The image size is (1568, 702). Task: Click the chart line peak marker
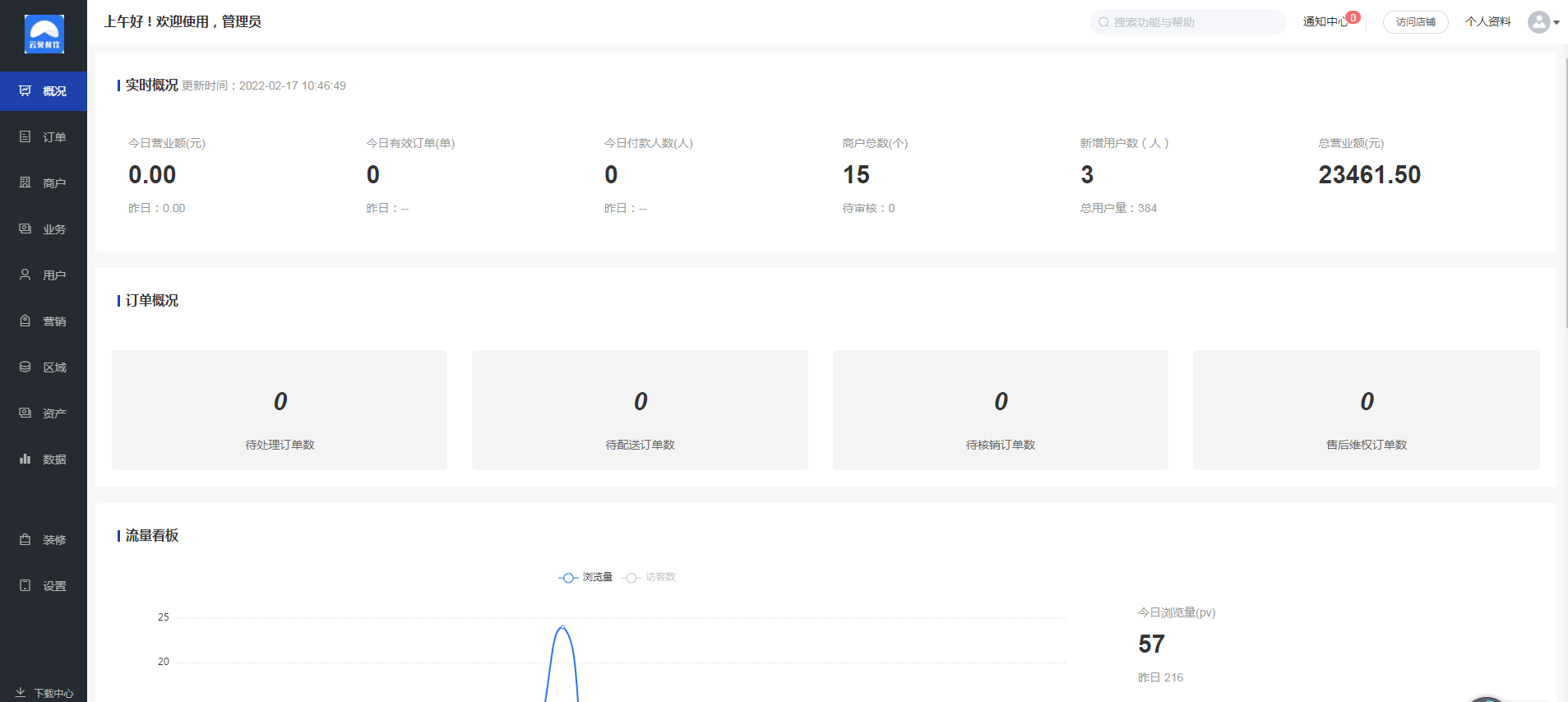[x=562, y=627]
